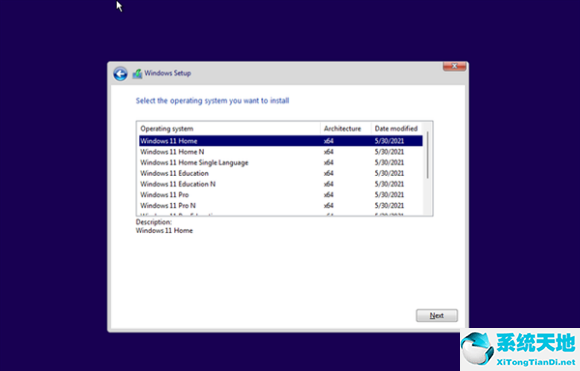Screen dimensions: 580x371
Task: Click the Date modified column header
Action: pos(396,129)
